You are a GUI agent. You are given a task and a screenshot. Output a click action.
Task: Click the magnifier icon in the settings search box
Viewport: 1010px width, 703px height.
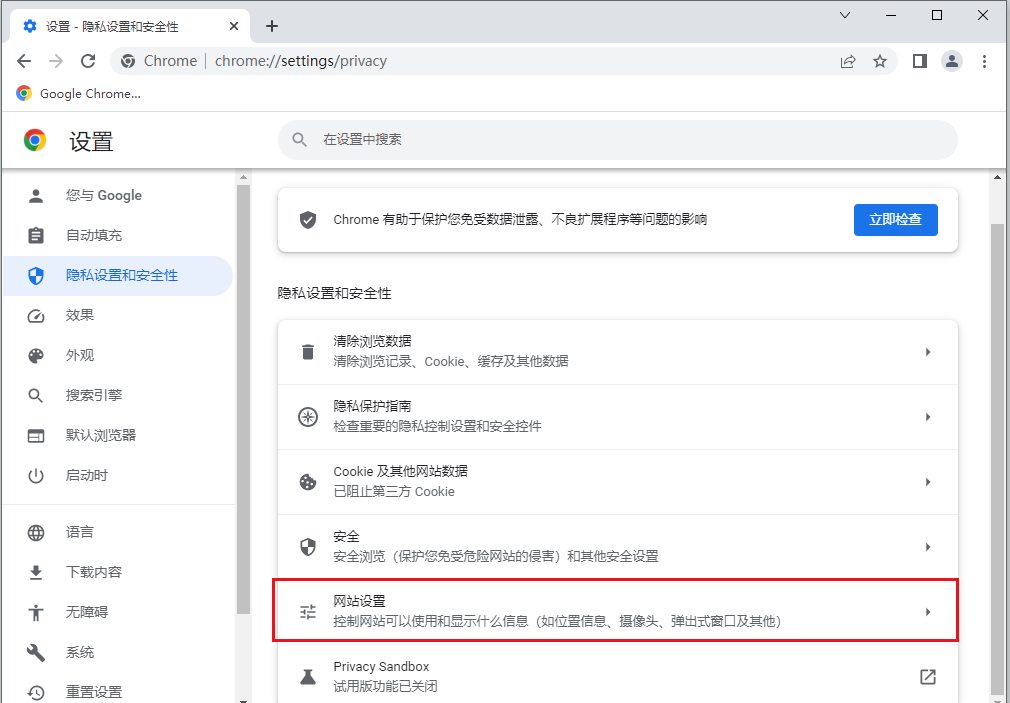pyautogui.click(x=300, y=140)
